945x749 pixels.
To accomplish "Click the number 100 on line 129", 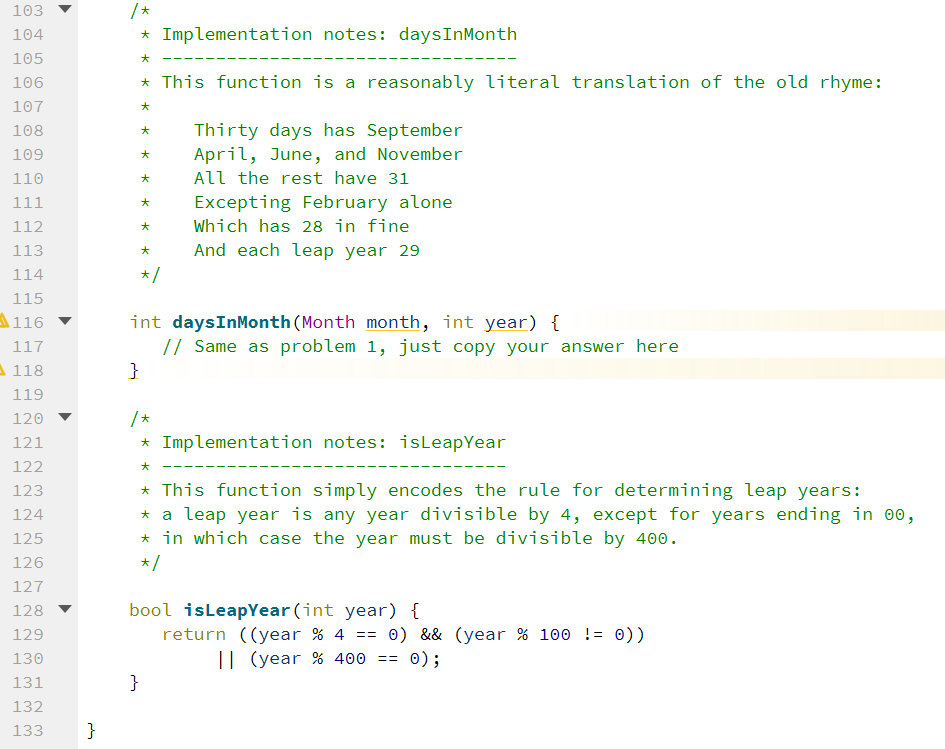I will pos(555,635).
